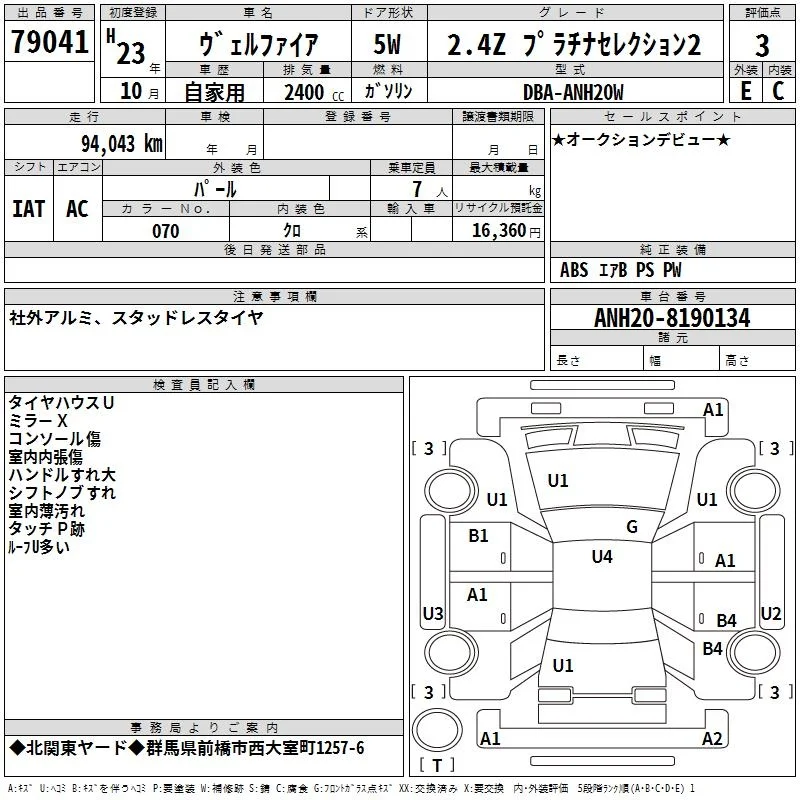Select chassis number ANH20-8190134
The height and width of the screenshot is (800, 800).
672,318
